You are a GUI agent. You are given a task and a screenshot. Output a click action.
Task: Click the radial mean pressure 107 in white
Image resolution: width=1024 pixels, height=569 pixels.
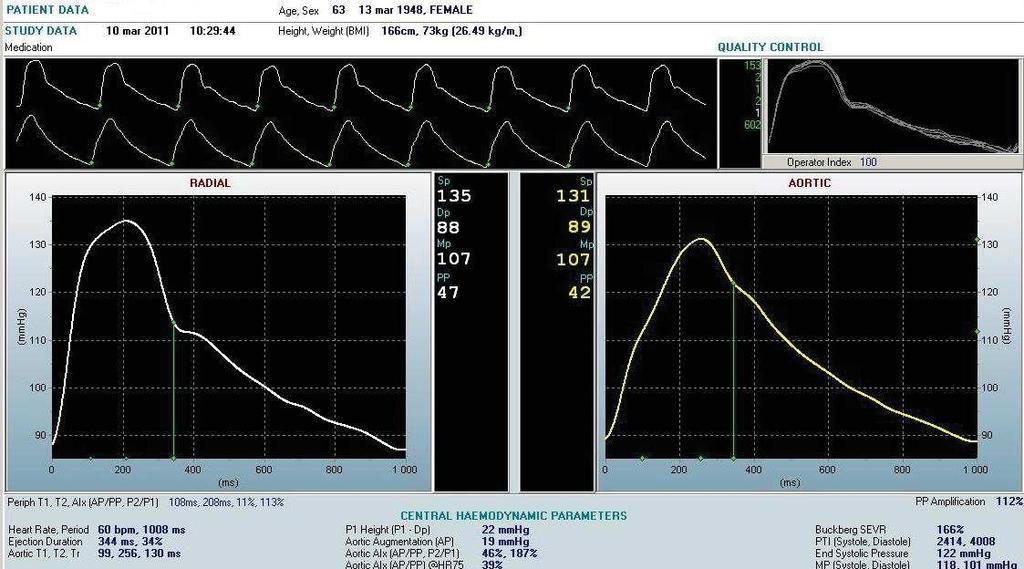click(x=454, y=259)
